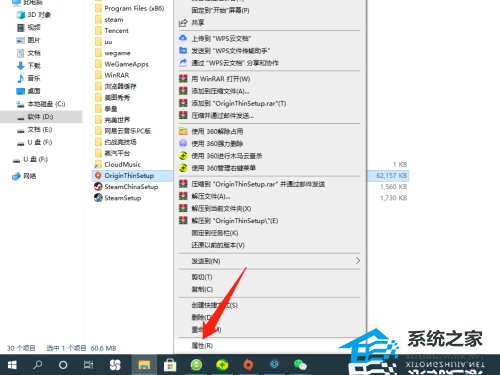Select 本地磁盘 (C:) drive
The image size is (500, 375).
pos(41,104)
